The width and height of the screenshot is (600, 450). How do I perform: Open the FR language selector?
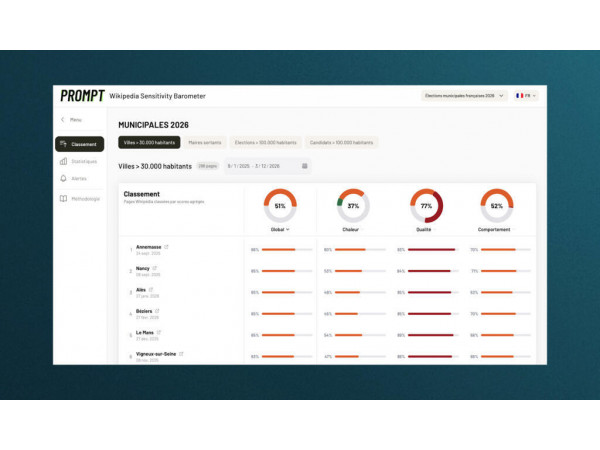pos(525,96)
